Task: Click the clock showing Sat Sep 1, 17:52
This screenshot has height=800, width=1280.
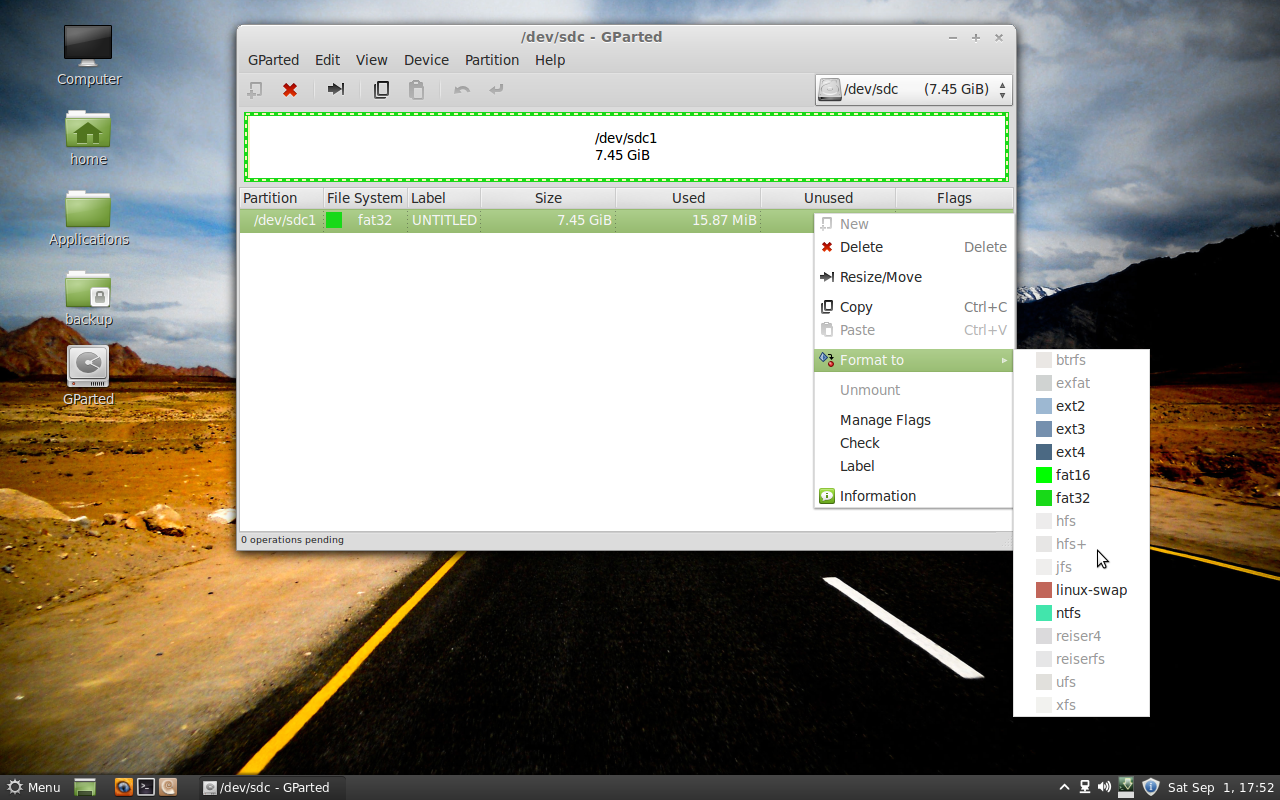Action: (x=1221, y=787)
